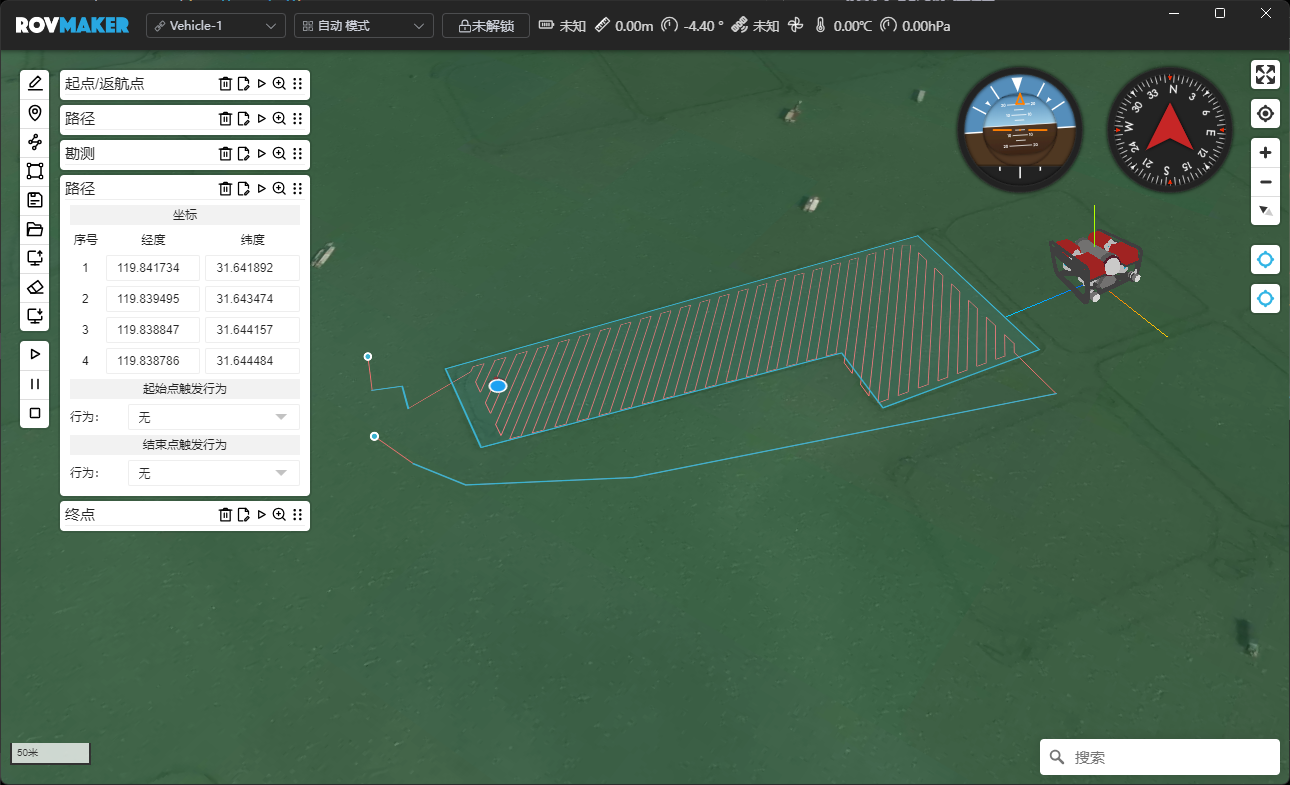The height and width of the screenshot is (785, 1290).
Task: Click the compass heading indicator
Action: pos(1168,129)
